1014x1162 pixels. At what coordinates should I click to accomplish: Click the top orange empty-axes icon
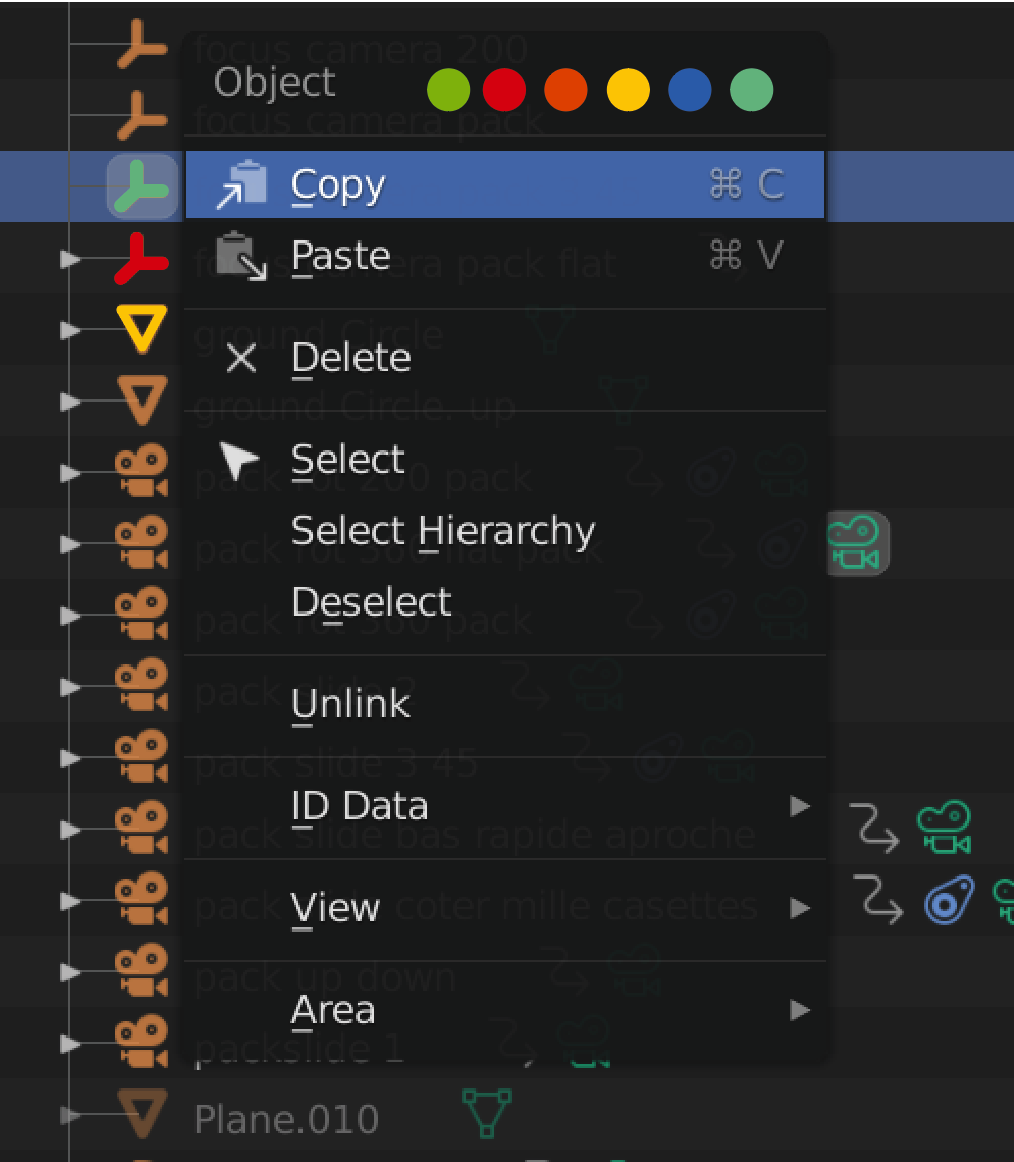tap(142, 44)
